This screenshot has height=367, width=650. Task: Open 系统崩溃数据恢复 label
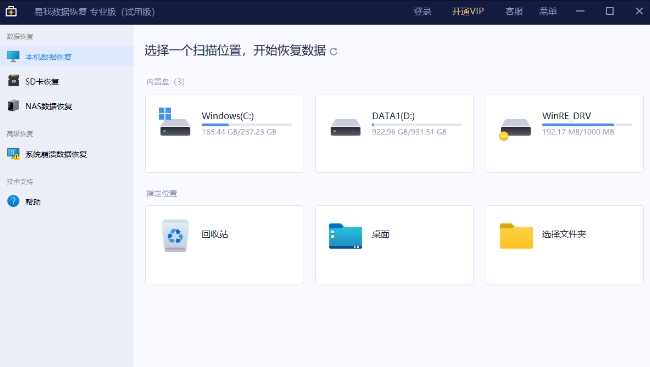tap(56, 154)
